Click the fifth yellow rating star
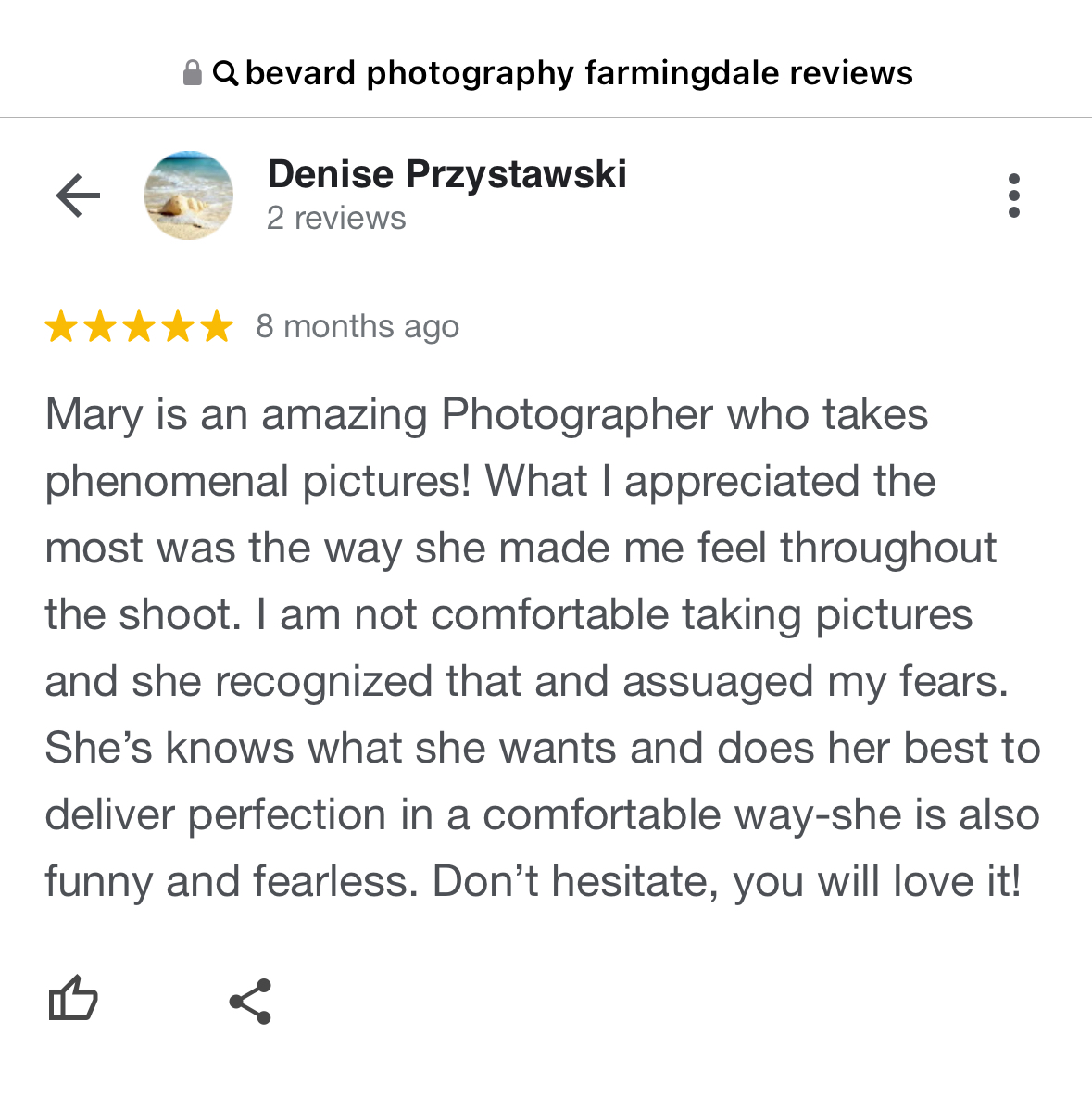The image size is (1092, 1110). click(x=217, y=327)
